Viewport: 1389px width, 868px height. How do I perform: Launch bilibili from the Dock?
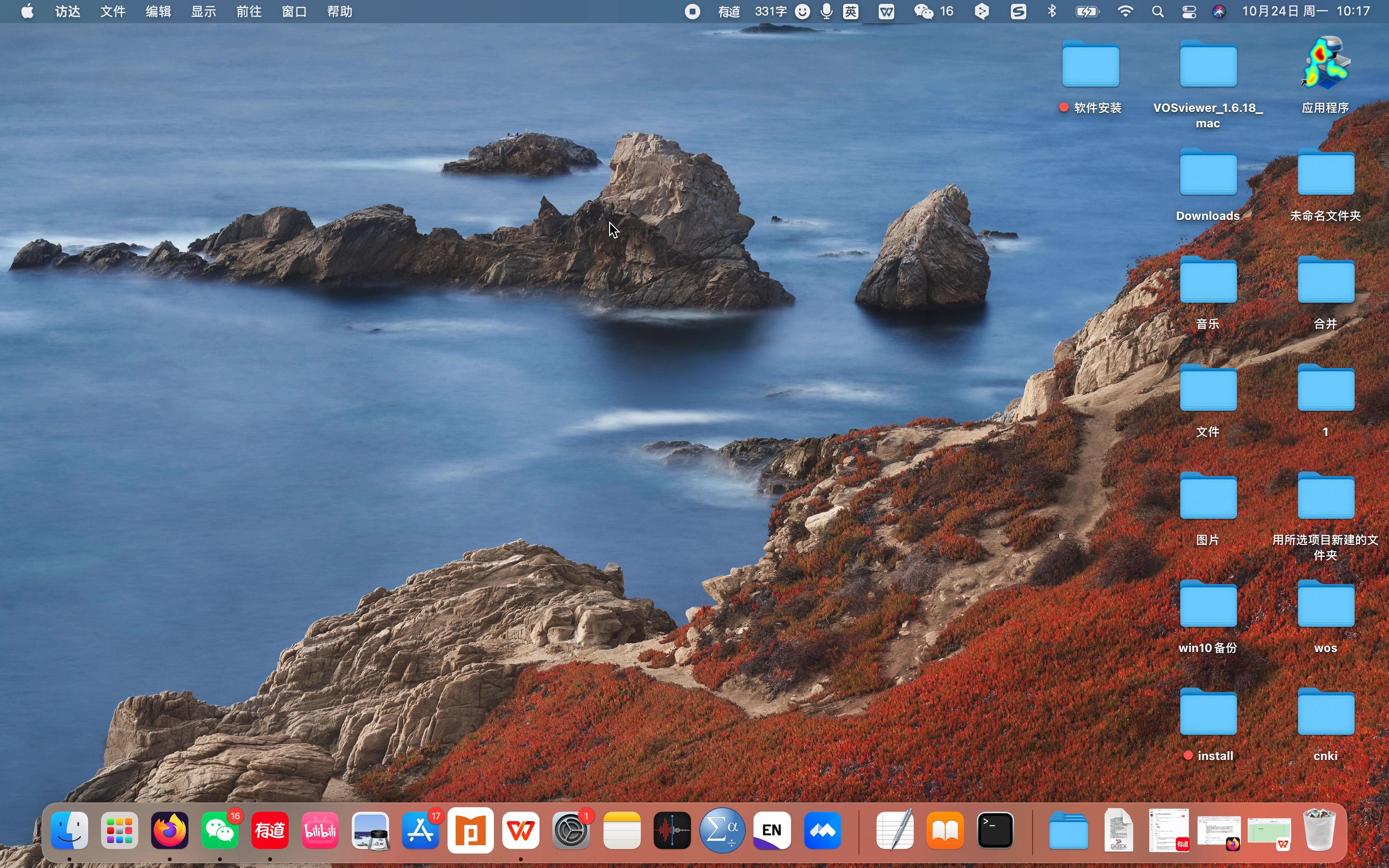point(320,830)
